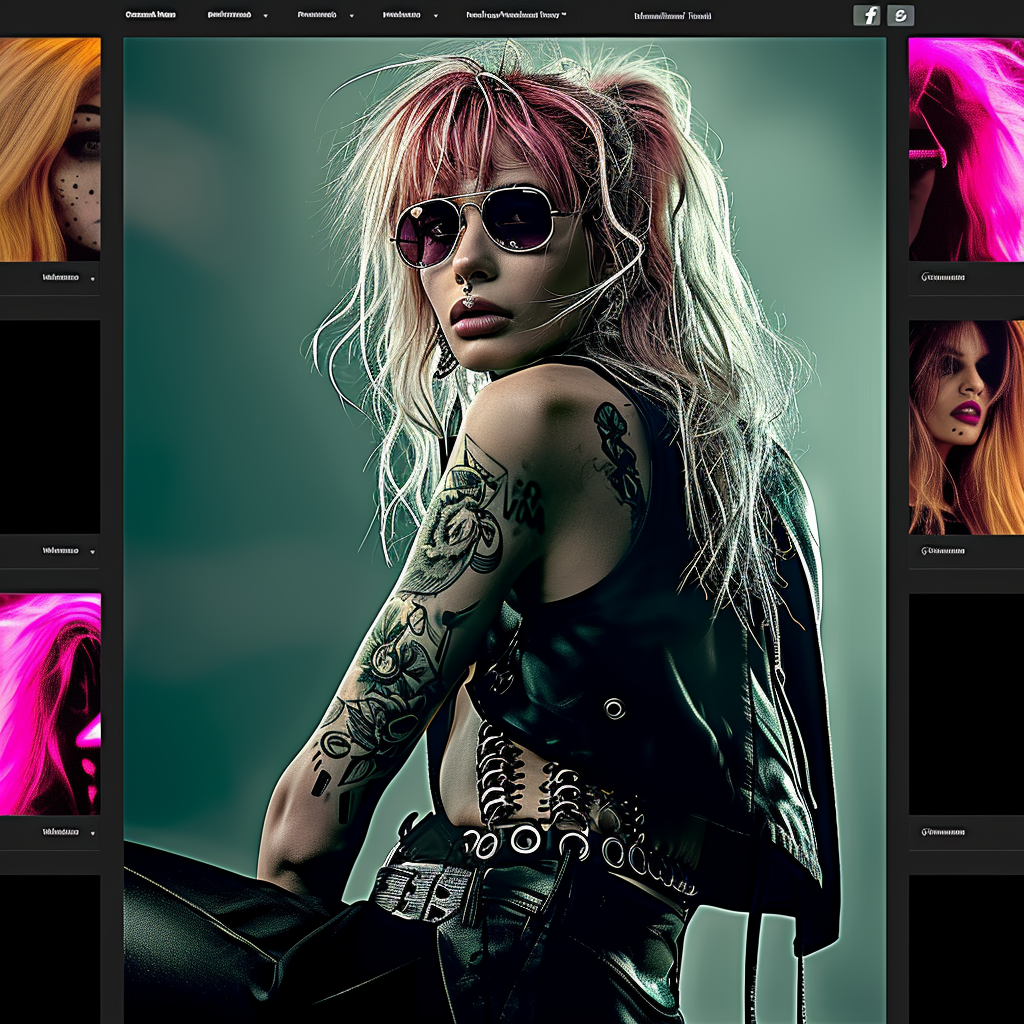Click the main photo of the tattooed woman
The width and height of the screenshot is (1024, 1024).
(504, 530)
